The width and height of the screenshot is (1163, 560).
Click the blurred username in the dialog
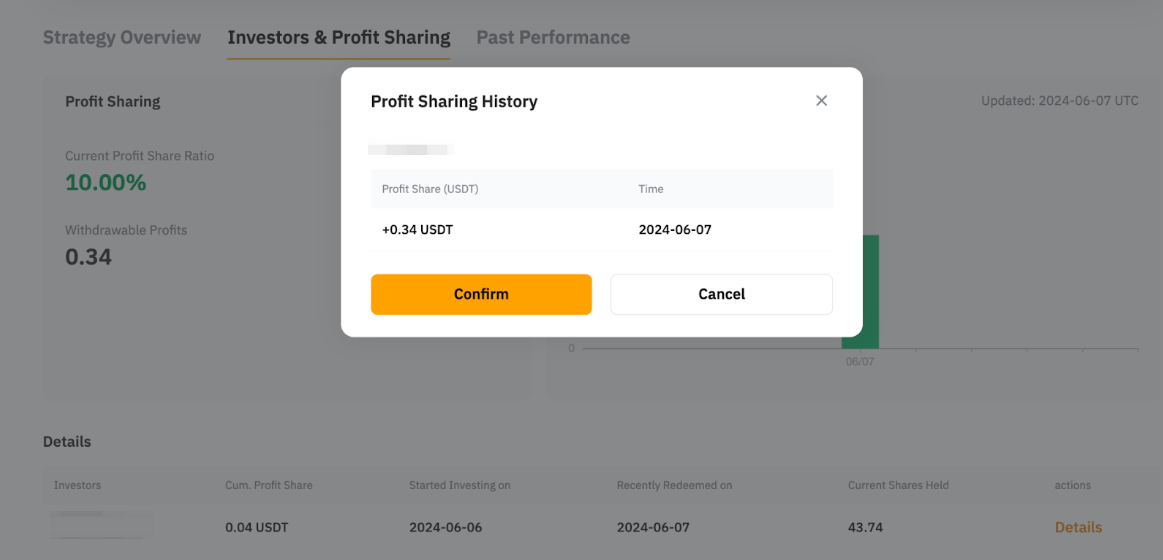coord(410,150)
